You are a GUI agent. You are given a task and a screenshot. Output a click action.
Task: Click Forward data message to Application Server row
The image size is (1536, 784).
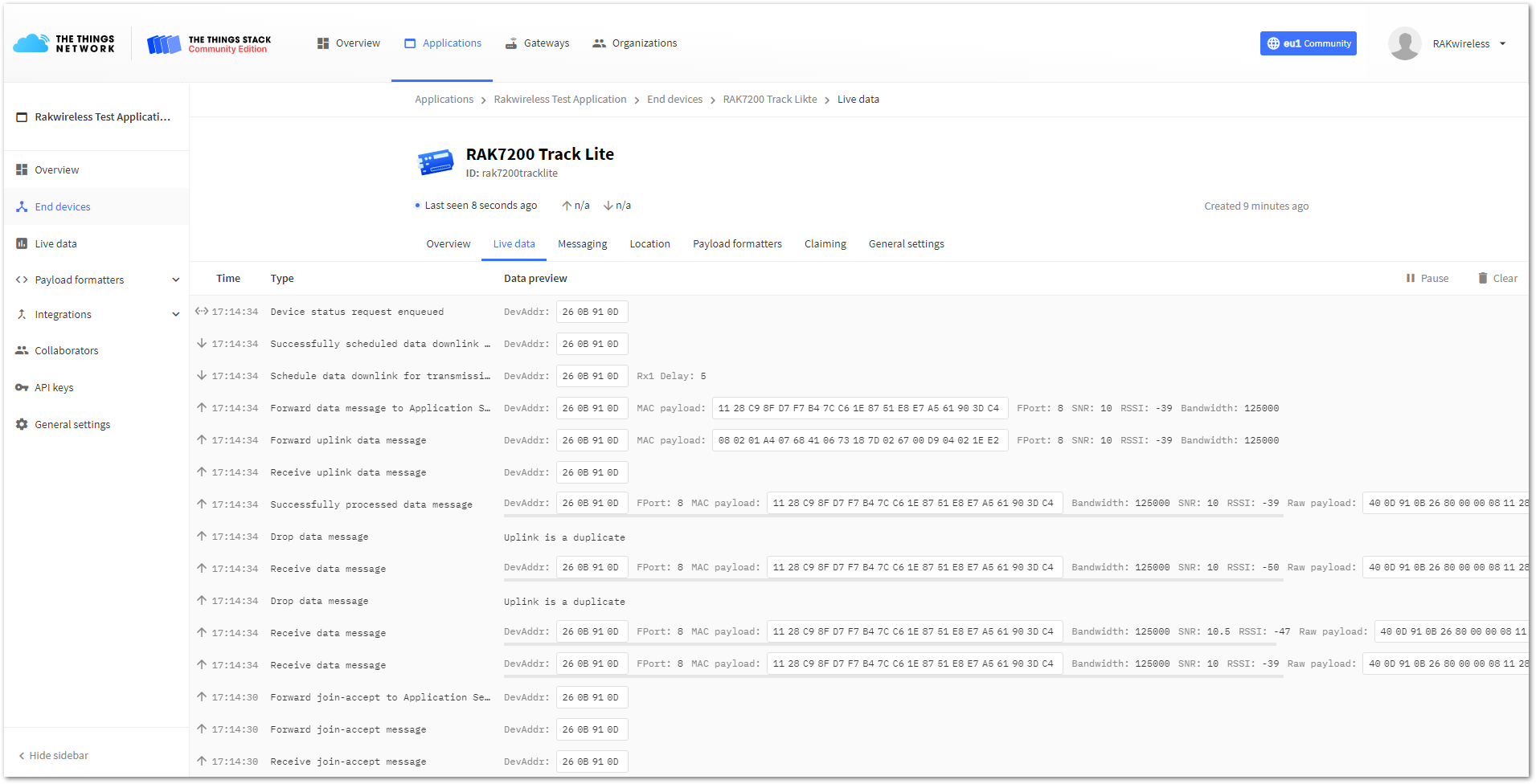(859, 408)
